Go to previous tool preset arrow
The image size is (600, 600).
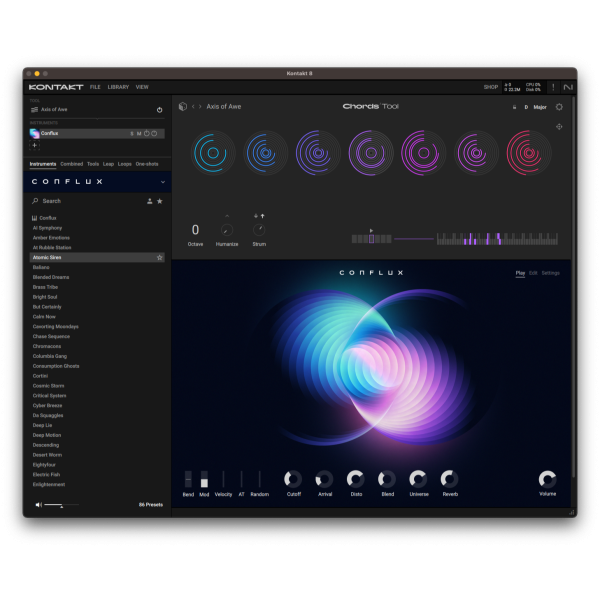tap(193, 107)
